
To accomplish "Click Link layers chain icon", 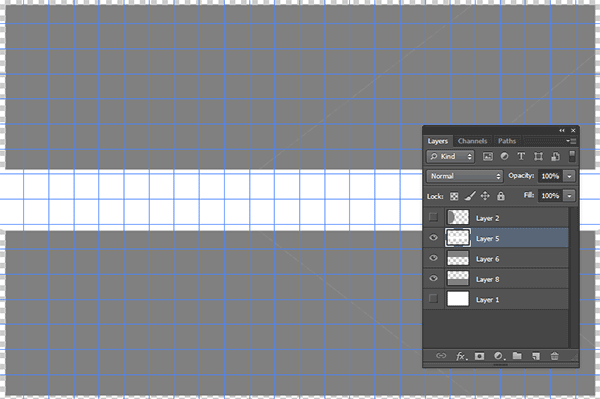I will [x=441, y=356].
